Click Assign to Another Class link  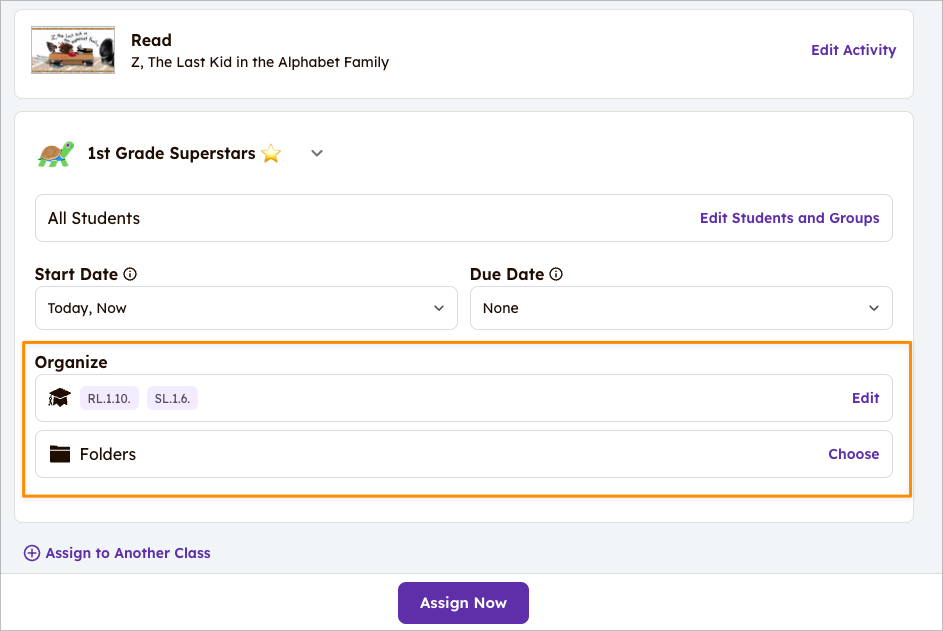point(128,553)
